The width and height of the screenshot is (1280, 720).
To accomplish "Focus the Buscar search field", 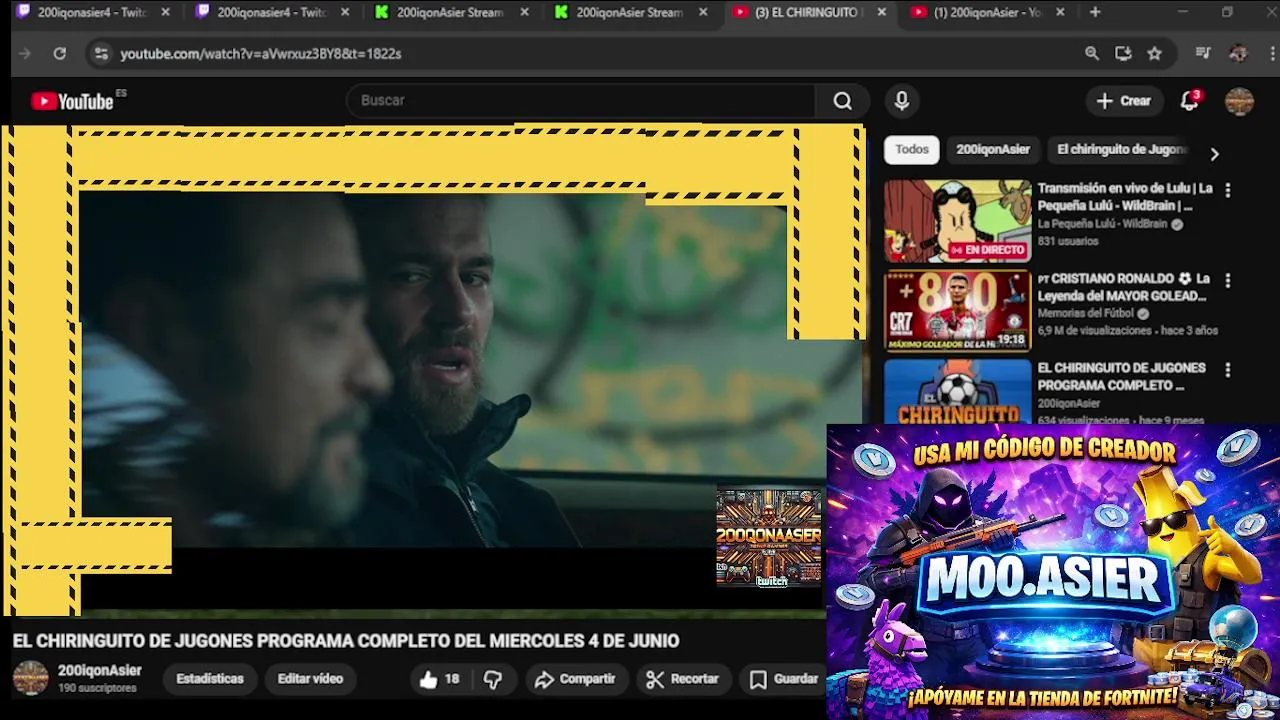I will pyautogui.click(x=581, y=101).
